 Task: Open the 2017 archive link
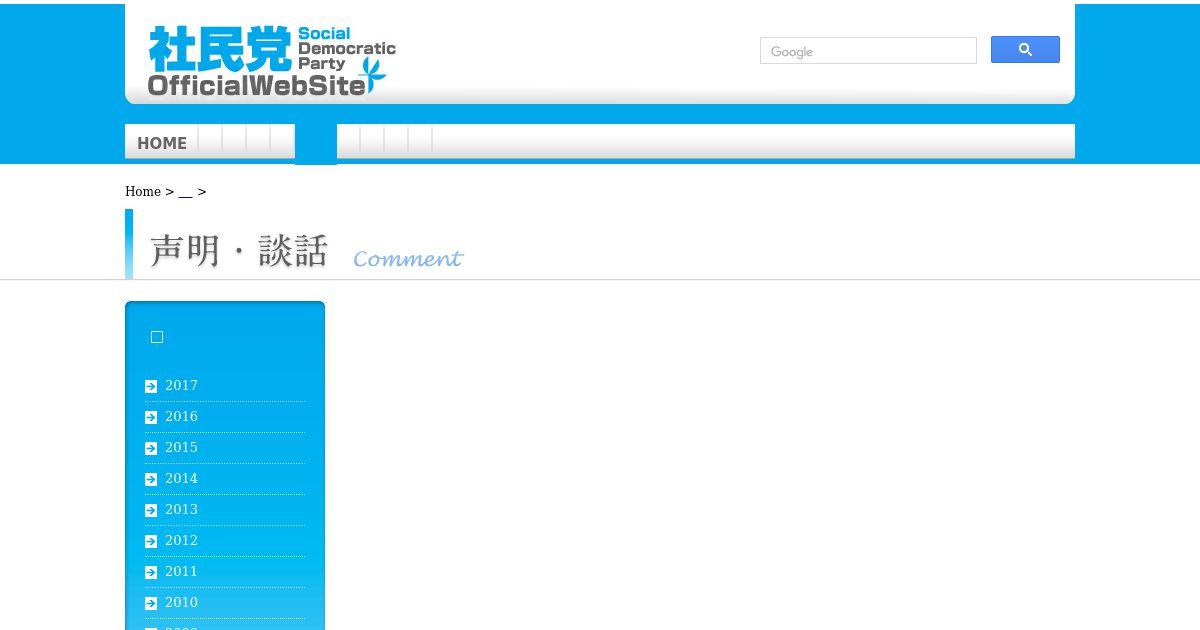[181, 385]
